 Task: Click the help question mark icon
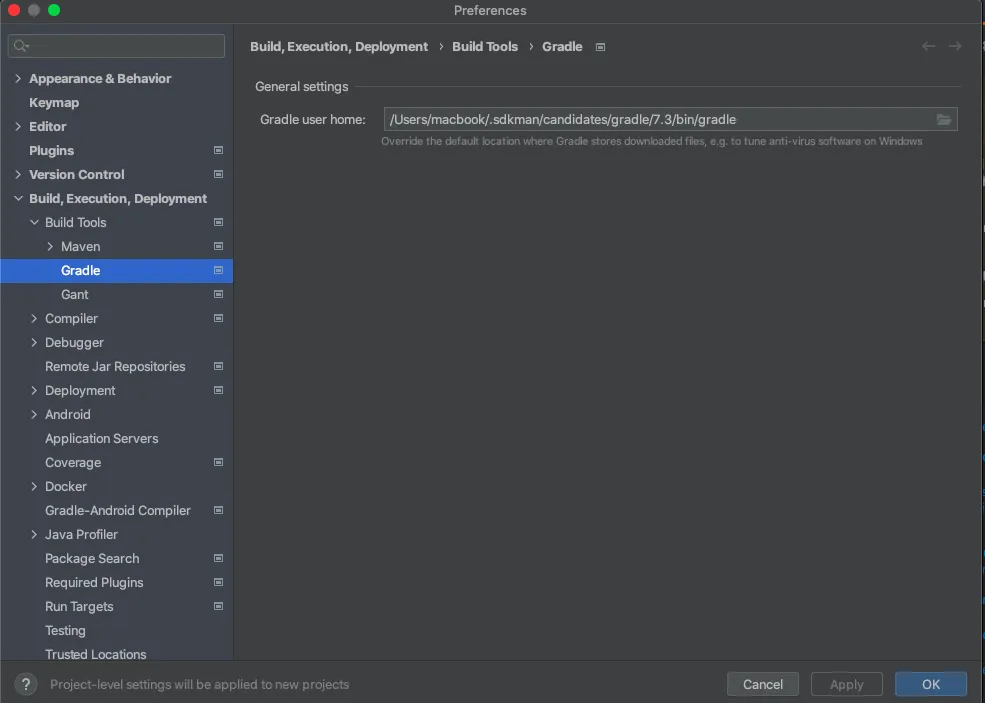point(28,685)
